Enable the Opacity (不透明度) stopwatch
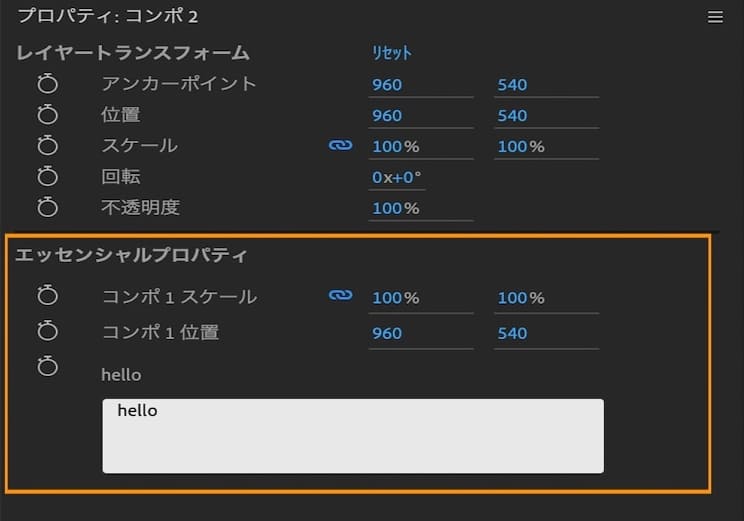Screen dimensions: 744x521 point(48,208)
